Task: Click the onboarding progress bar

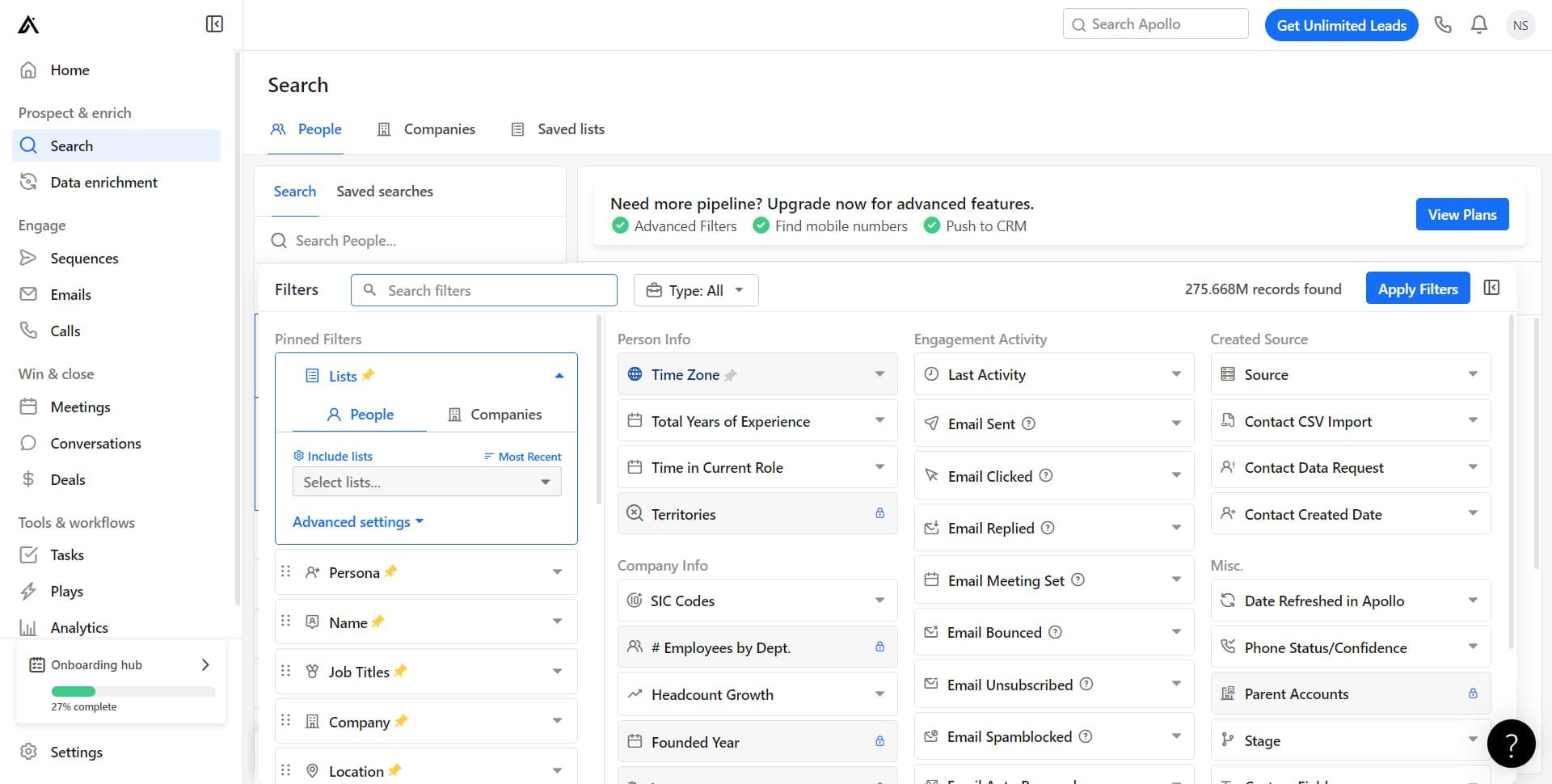Action: (x=133, y=691)
